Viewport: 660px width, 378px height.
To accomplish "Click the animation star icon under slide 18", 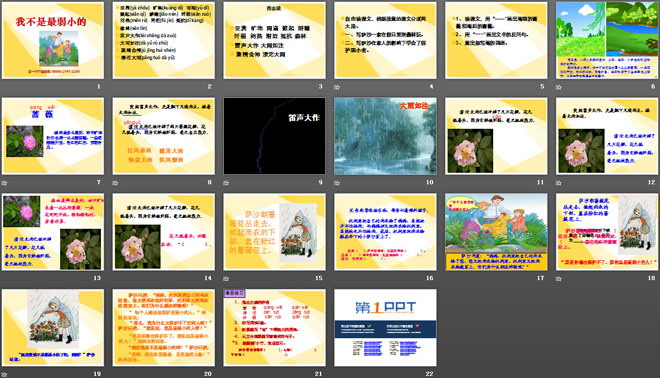I will [x=559, y=278].
